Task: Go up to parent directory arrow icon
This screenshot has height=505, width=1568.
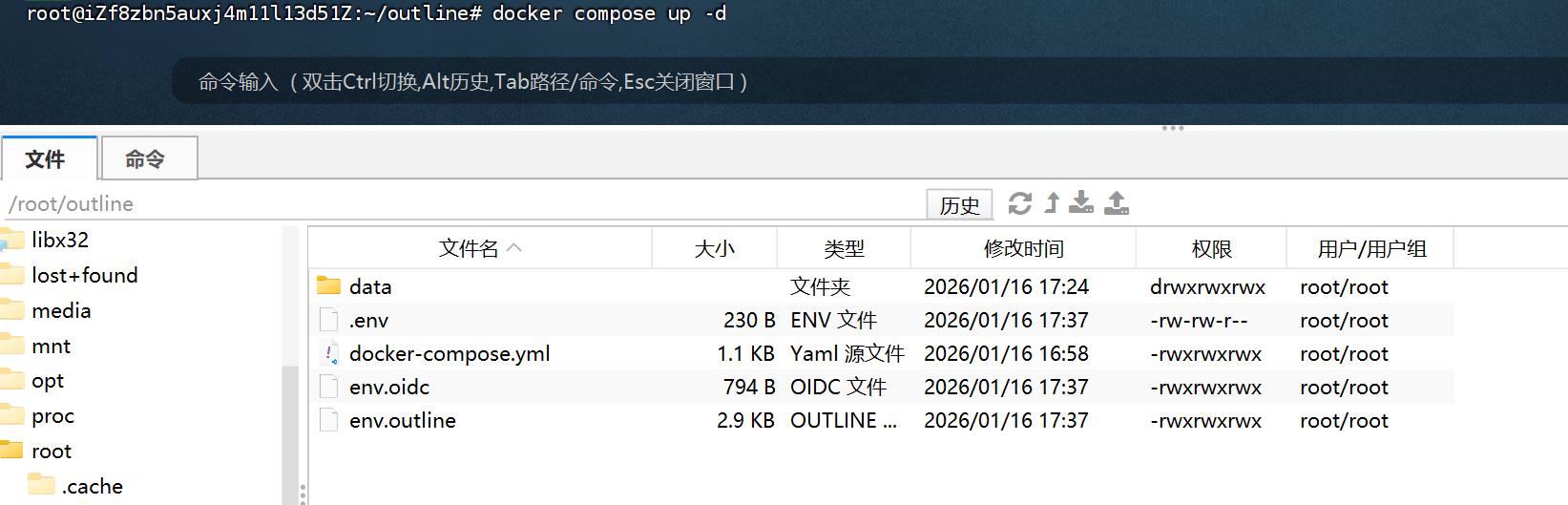Action: tap(1052, 203)
